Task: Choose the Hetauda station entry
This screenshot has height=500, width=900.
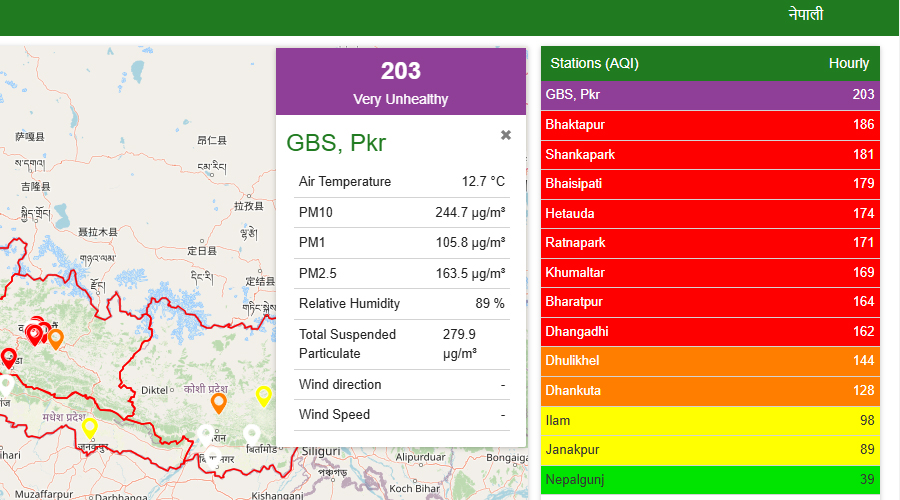Action: click(710, 214)
